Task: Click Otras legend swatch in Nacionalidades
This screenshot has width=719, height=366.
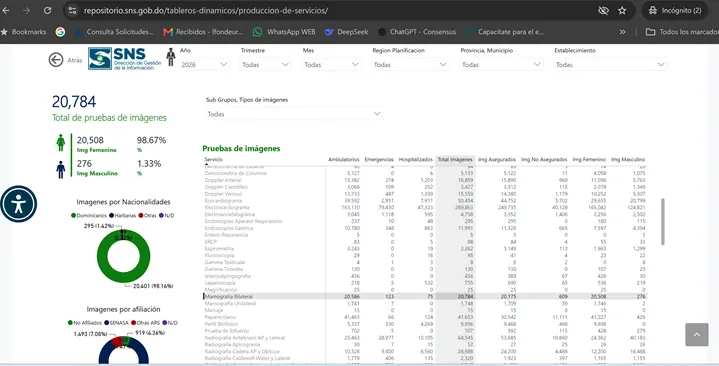Action: [141, 216]
